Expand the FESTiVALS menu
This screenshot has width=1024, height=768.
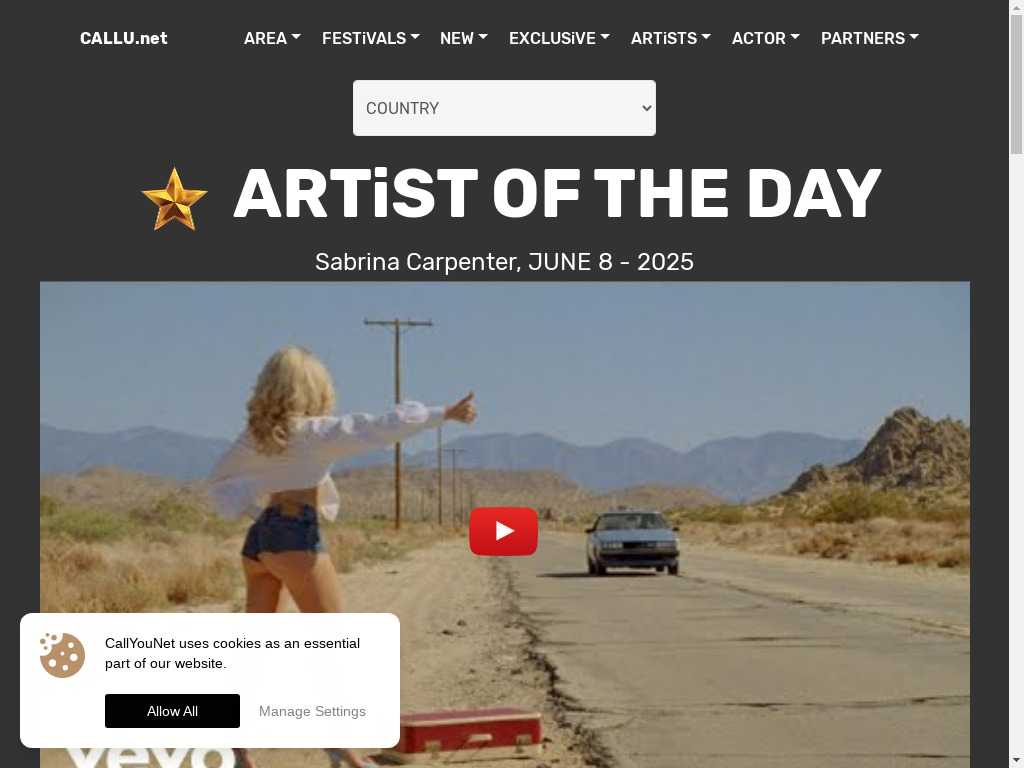[x=370, y=38]
